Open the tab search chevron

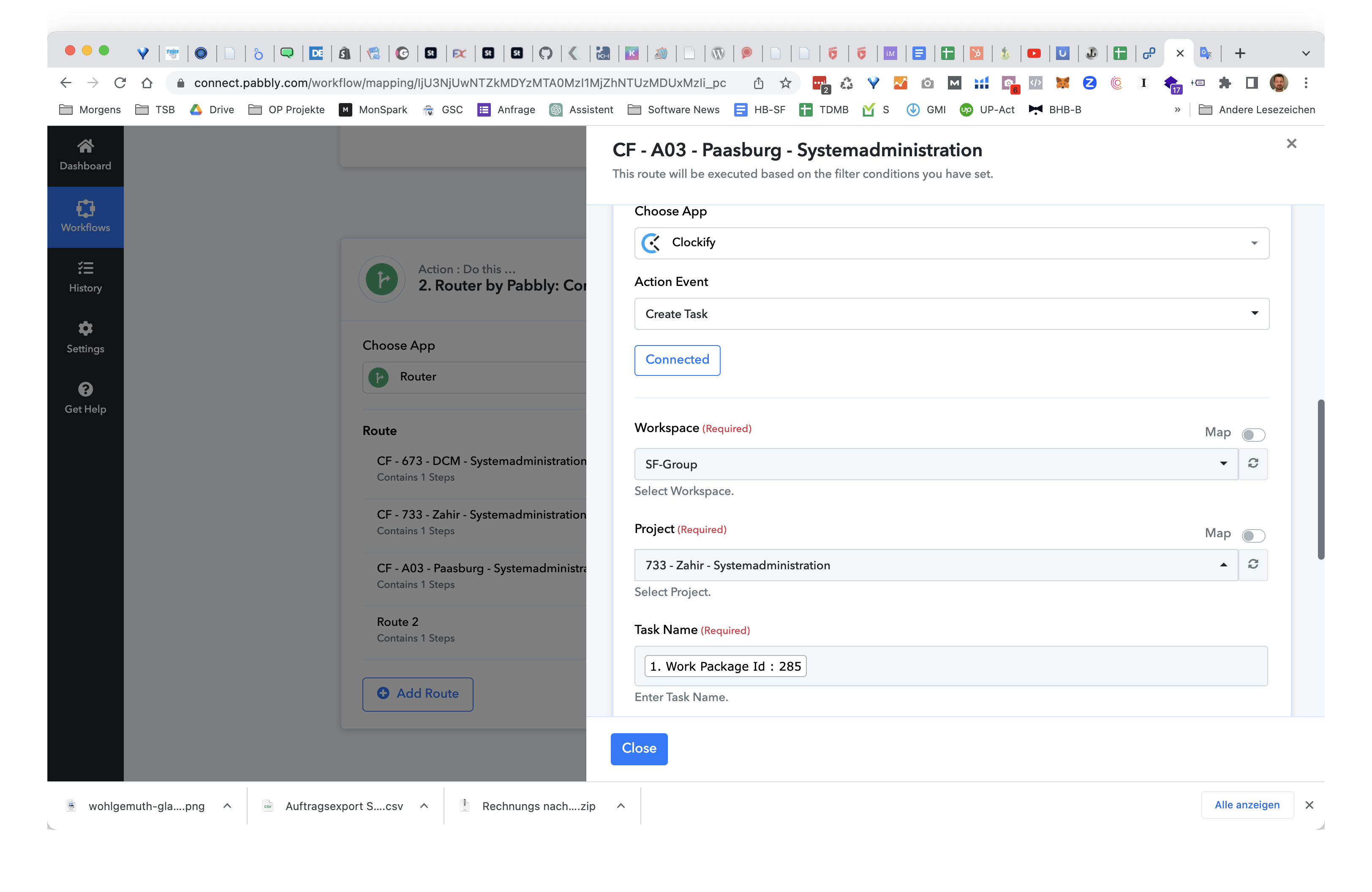[x=1306, y=54]
